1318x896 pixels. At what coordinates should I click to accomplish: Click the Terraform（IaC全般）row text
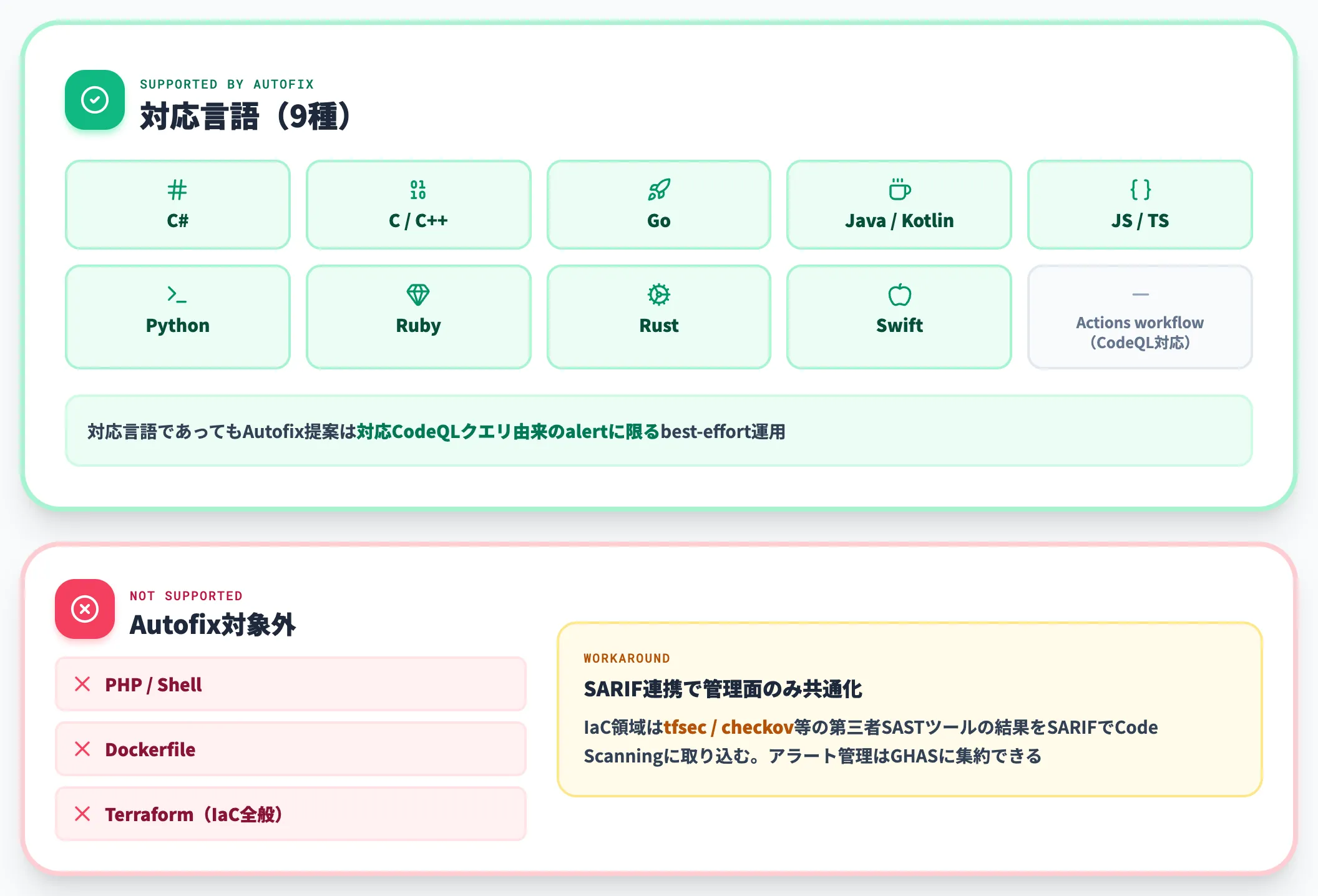(195, 814)
